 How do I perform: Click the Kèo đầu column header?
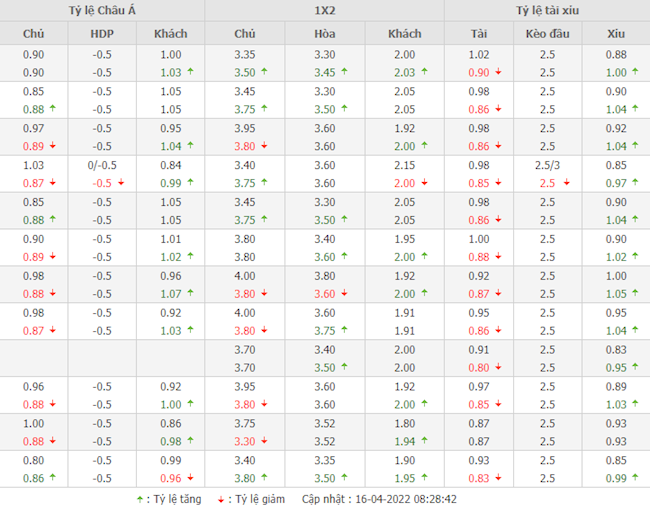(x=547, y=34)
